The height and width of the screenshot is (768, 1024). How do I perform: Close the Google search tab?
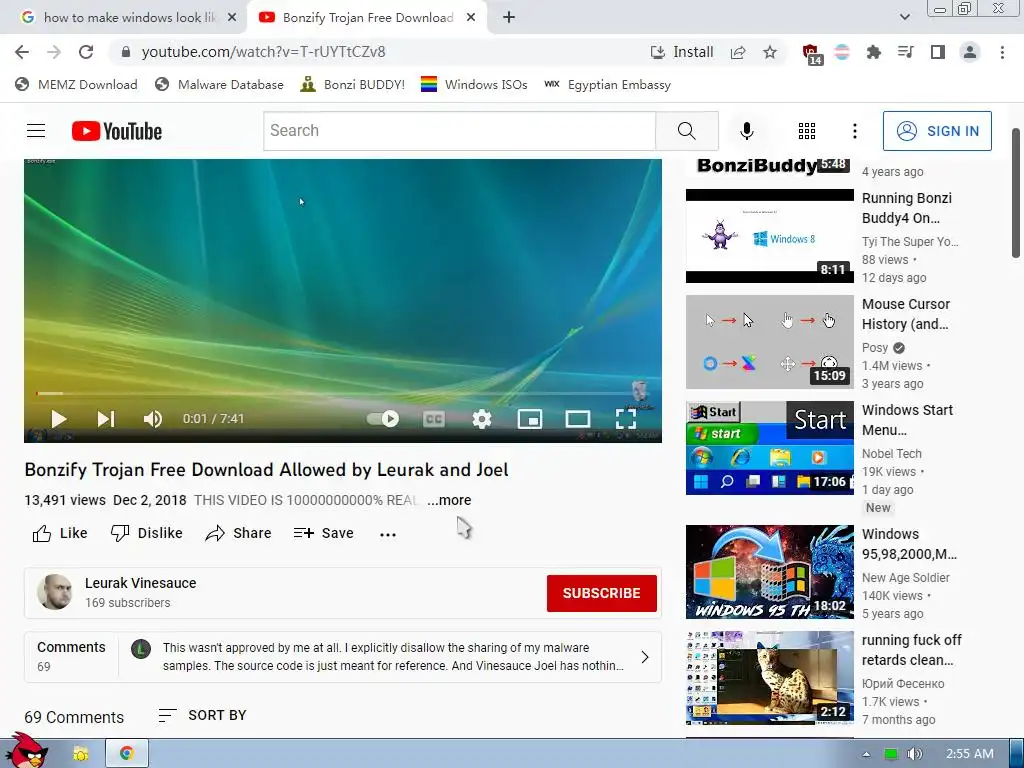tap(232, 18)
